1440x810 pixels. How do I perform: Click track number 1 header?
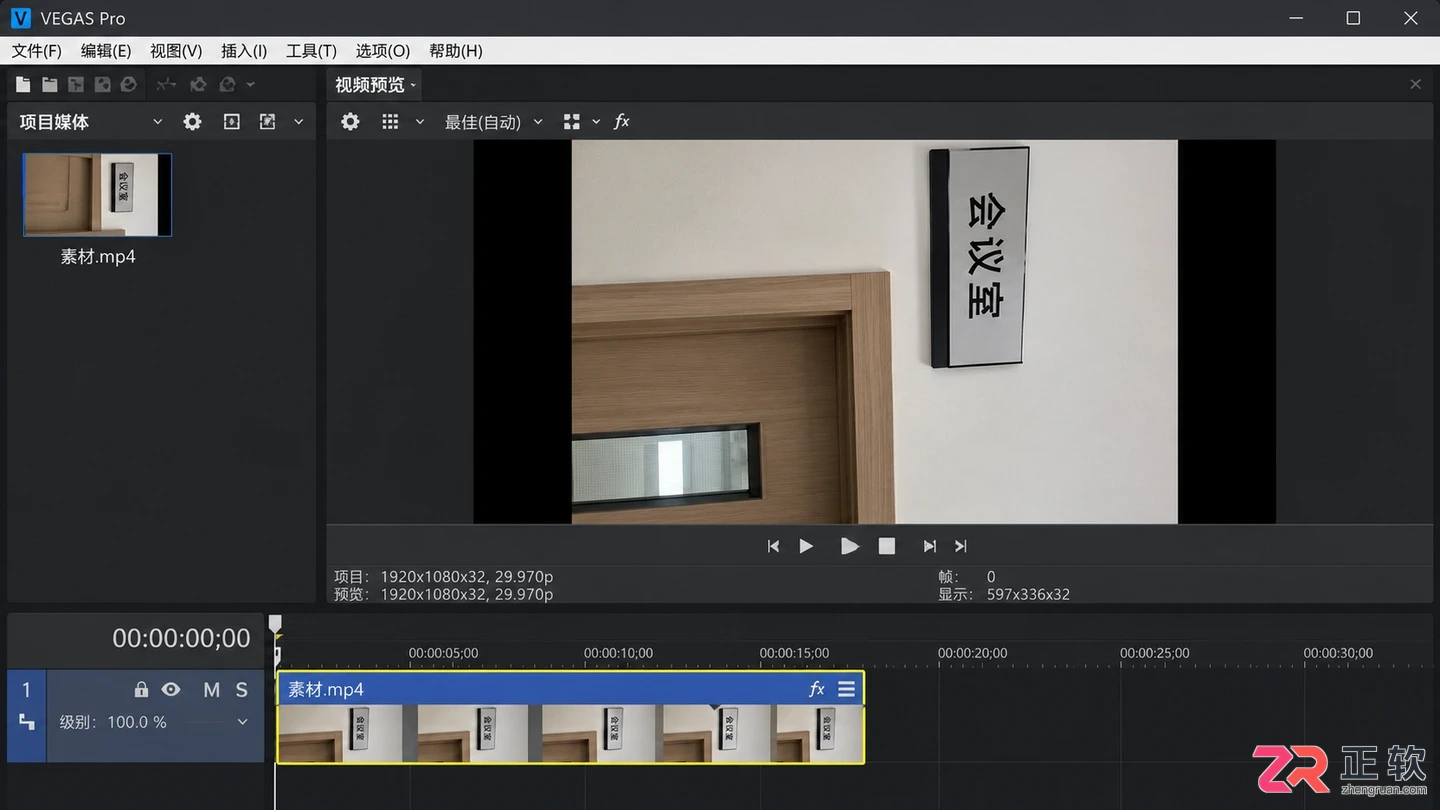27,690
